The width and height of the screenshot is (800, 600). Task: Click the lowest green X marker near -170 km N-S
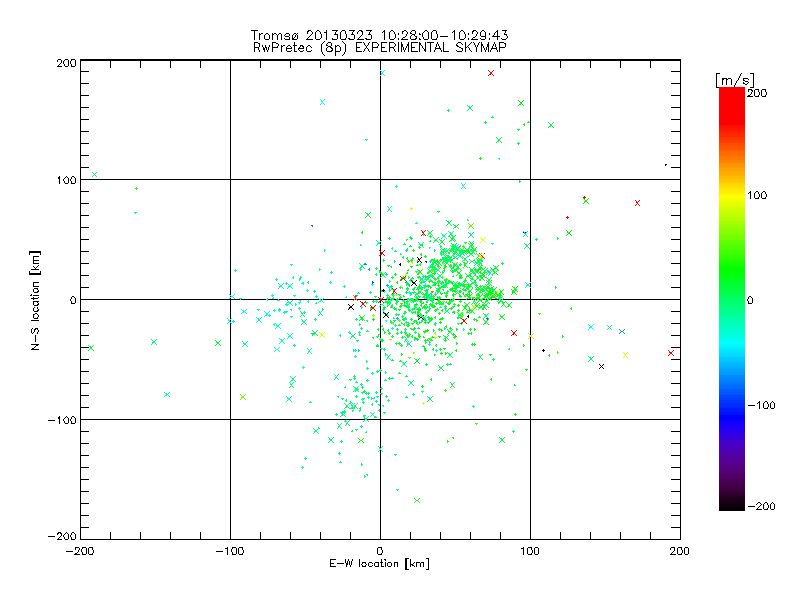(x=417, y=501)
